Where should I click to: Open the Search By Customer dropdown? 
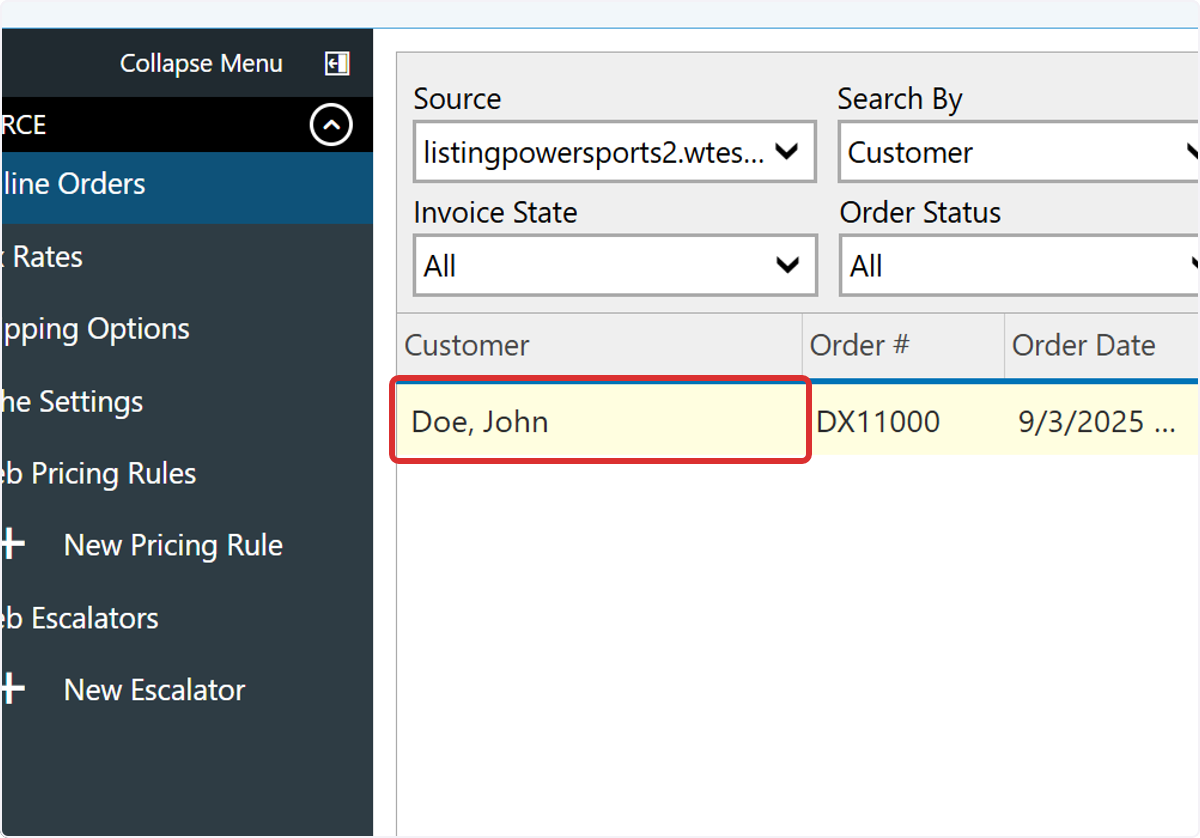coord(1019,152)
